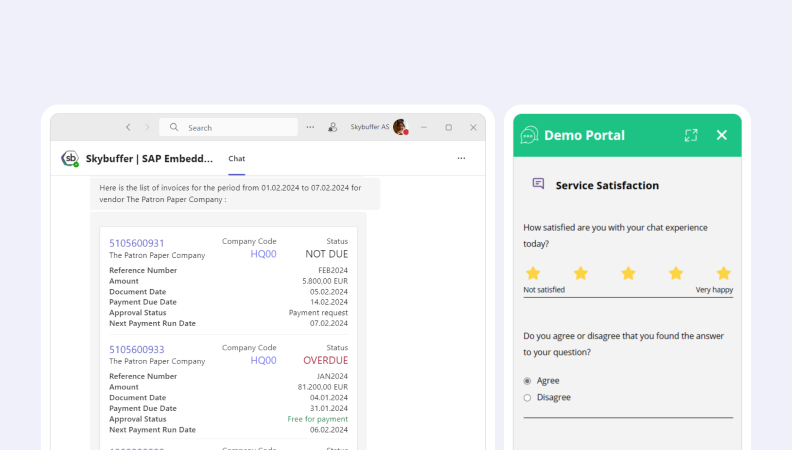Click the people icon beside Skybuffer AS

[x=332, y=127]
